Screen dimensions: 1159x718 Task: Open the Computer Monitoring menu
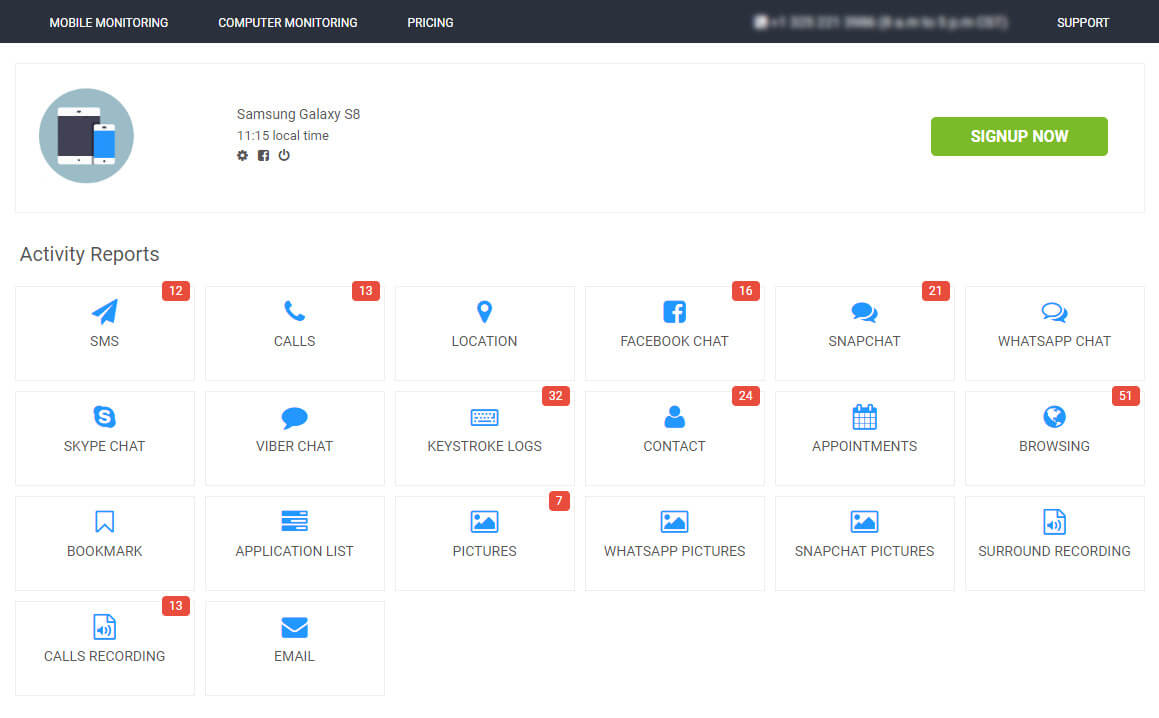pos(288,22)
